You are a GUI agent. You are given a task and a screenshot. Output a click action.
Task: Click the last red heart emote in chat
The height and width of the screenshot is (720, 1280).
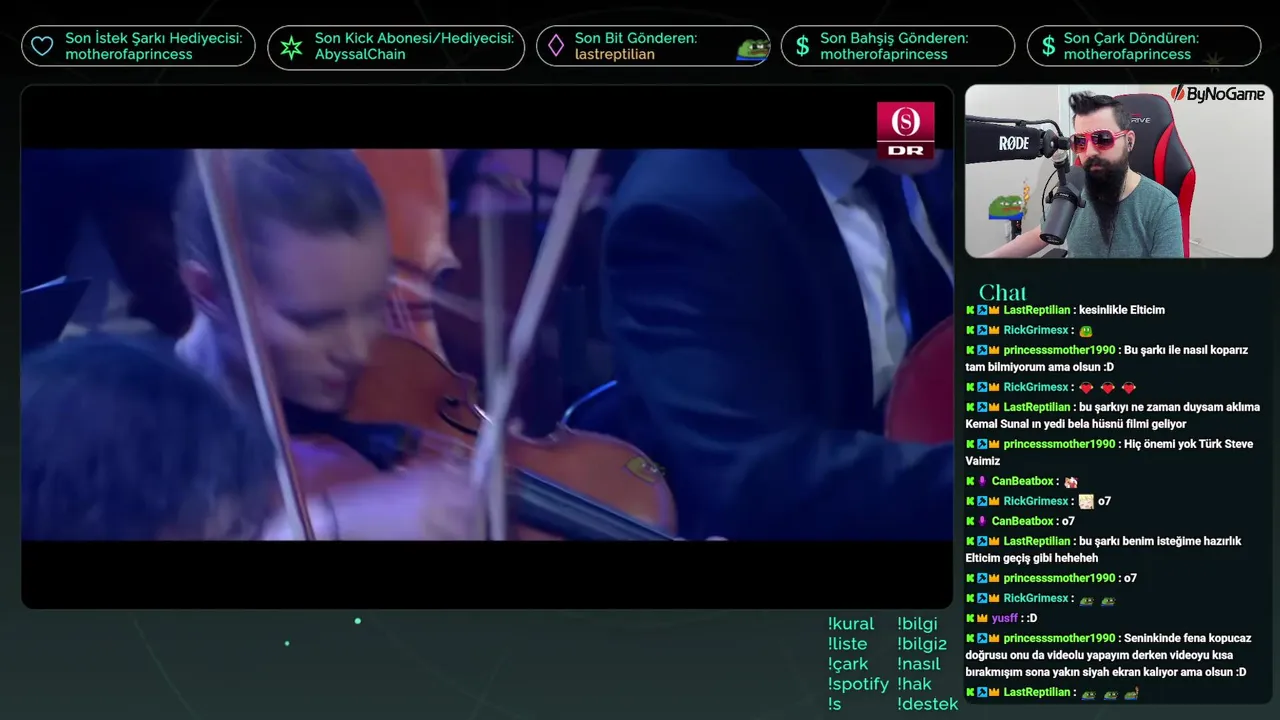click(x=1128, y=388)
